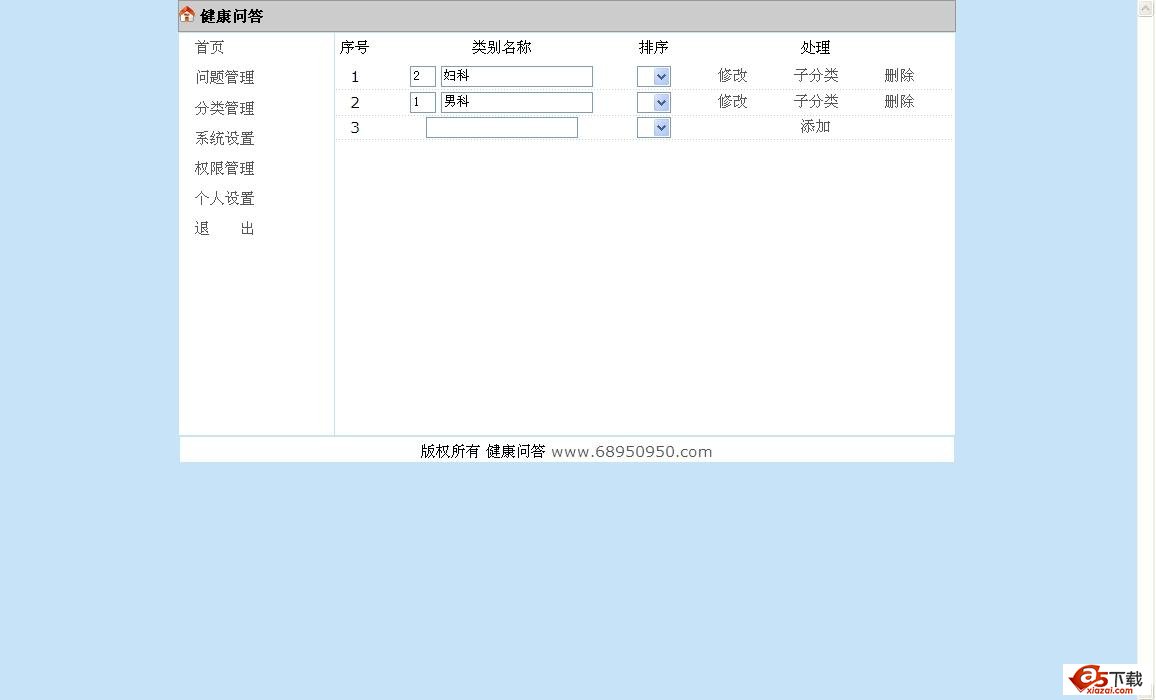Click 添加 to add new category

(x=815, y=126)
